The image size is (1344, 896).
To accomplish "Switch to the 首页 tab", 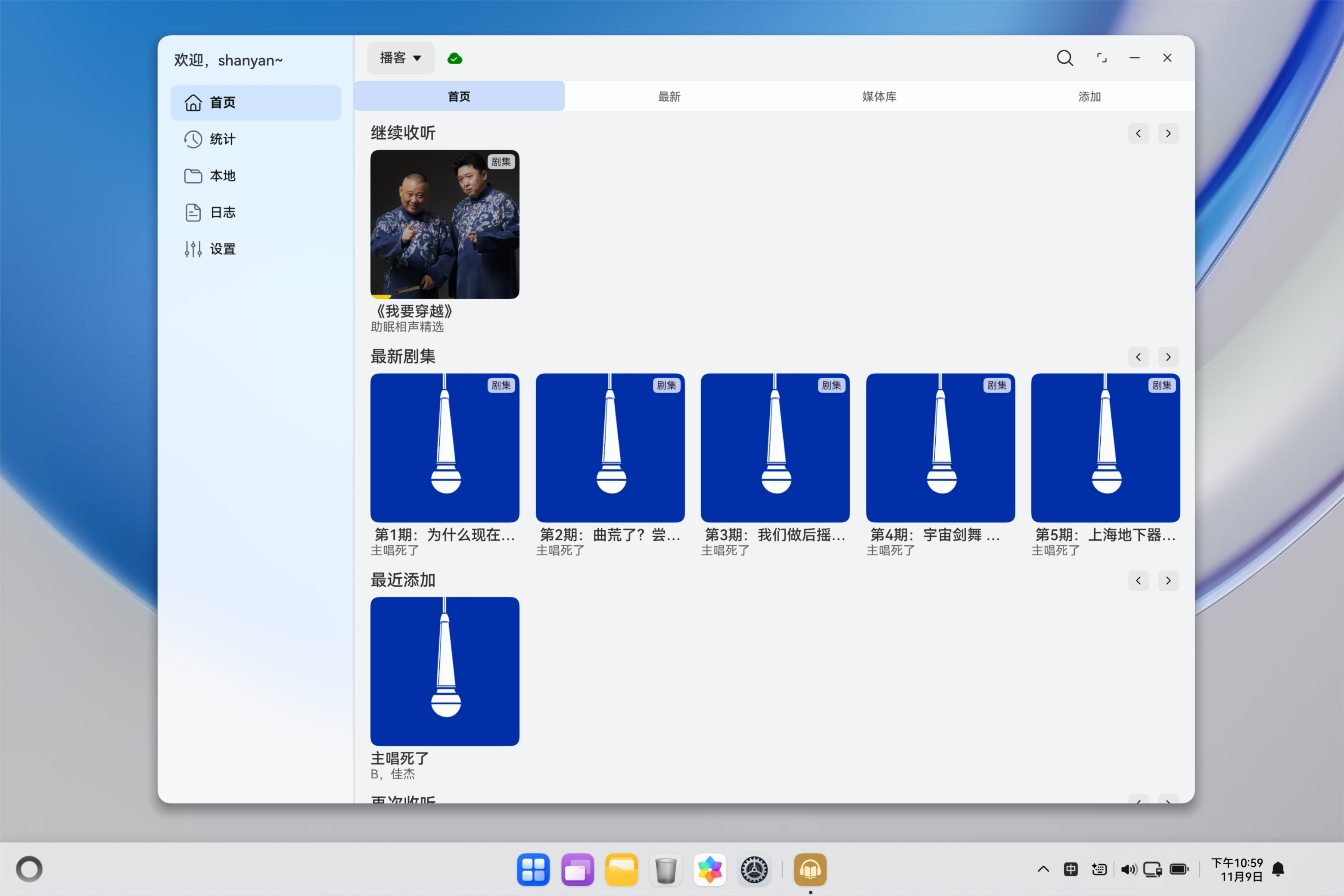I will (x=459, y=96).
